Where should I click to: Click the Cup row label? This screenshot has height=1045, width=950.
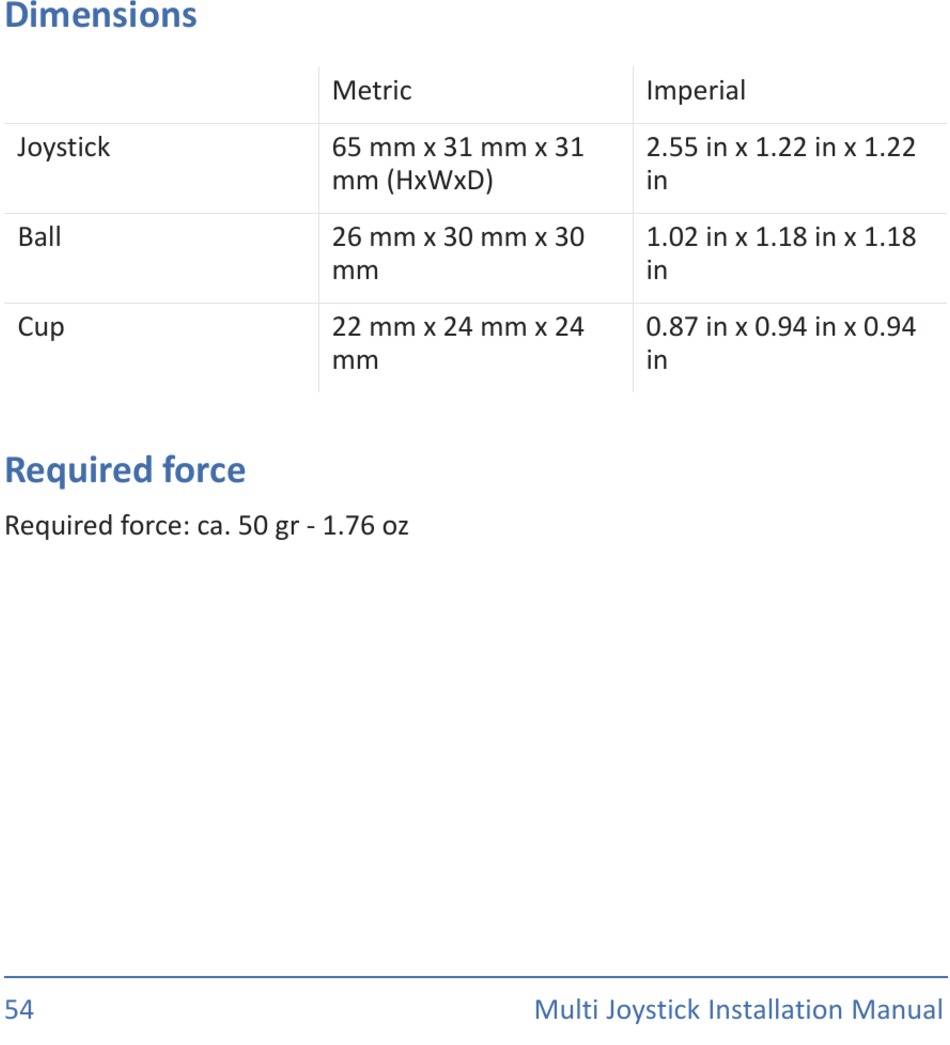(x=41, y=327)
